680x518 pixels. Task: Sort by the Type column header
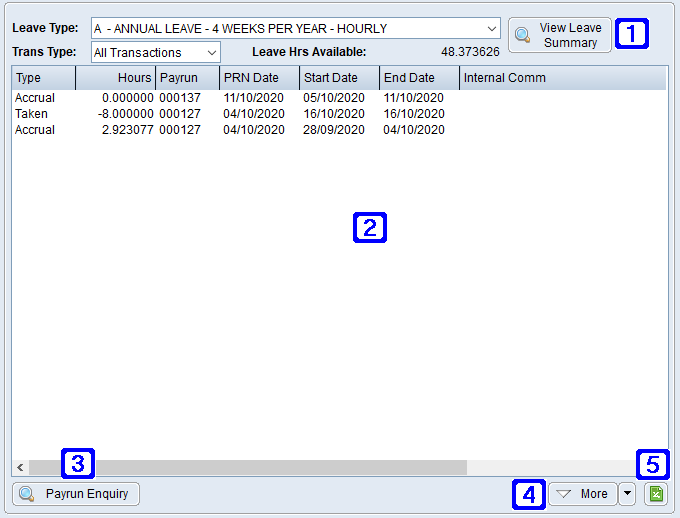[x=43, y=78]
